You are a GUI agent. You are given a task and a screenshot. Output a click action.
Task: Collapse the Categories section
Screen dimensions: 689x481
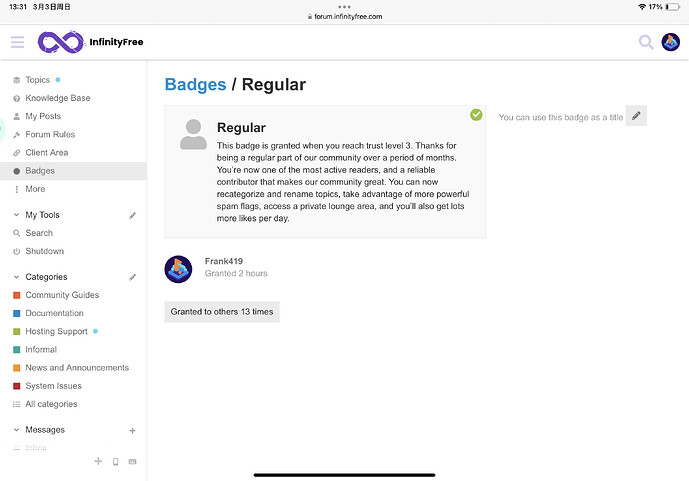pyautogui.click(x=17, y=277)
